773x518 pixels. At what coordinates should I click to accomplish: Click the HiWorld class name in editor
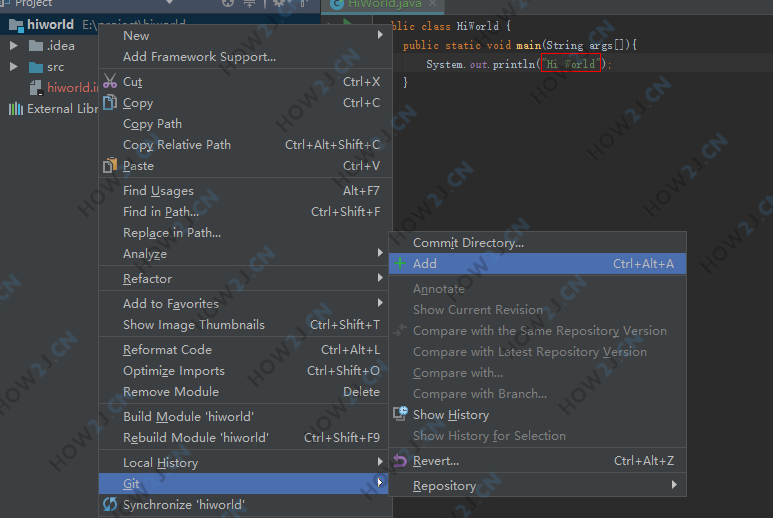point(477,26)
